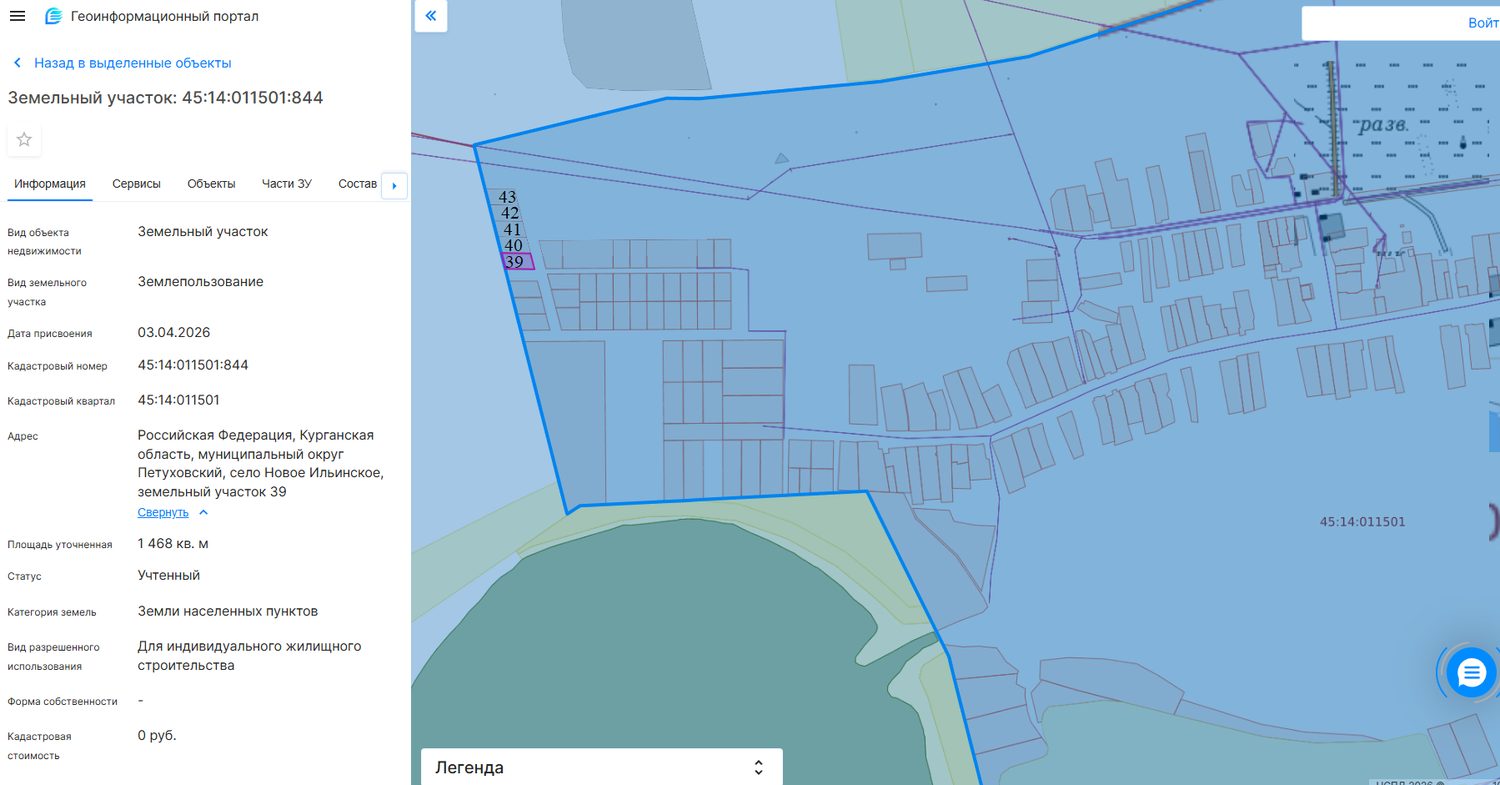
Task: Click the status value Учтенный
Action: point(169,576)
